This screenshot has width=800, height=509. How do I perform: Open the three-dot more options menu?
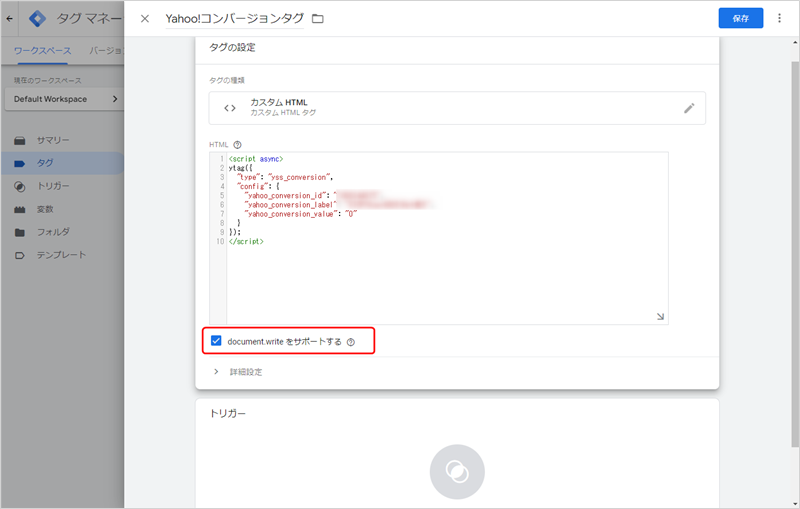coord(779,18)
